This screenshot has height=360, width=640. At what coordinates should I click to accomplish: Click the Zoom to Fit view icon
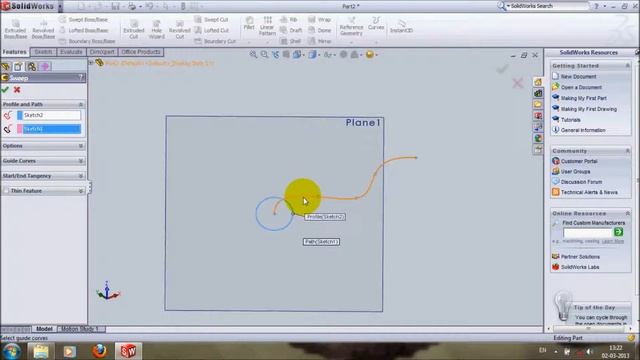[253, 54]
